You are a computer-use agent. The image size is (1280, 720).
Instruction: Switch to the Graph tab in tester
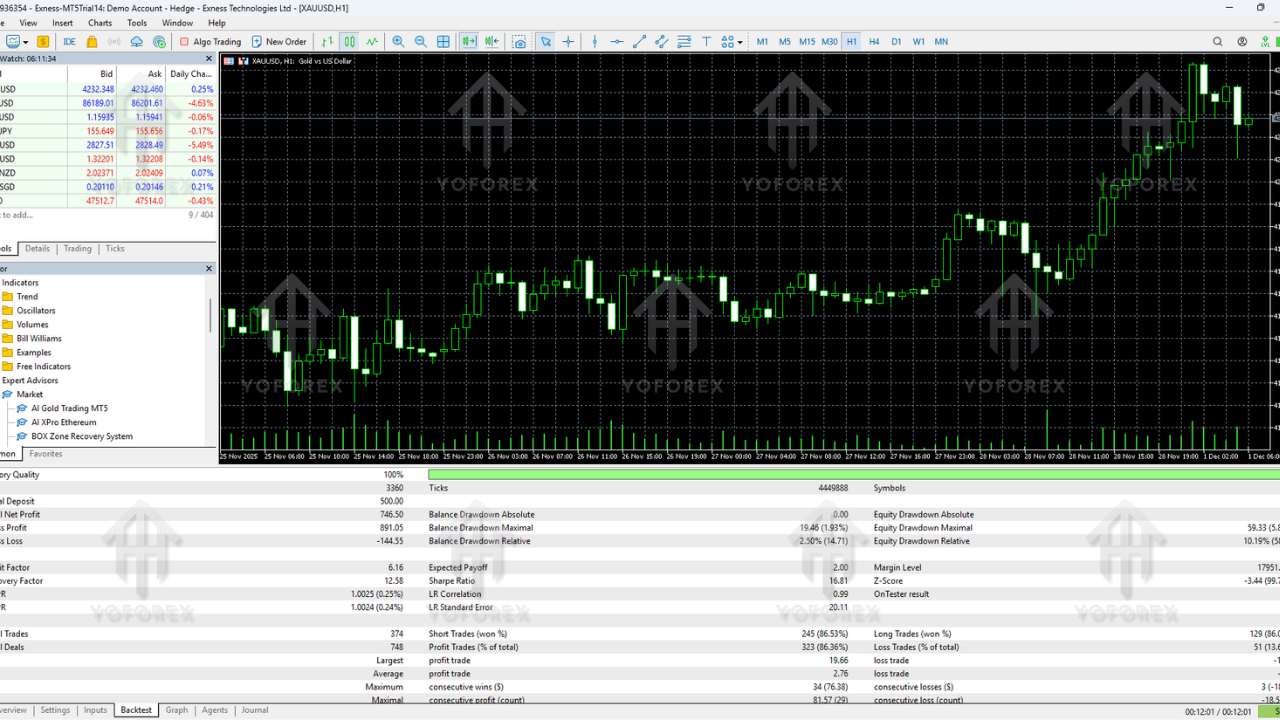pyautogui.click(x=176, y=710)
